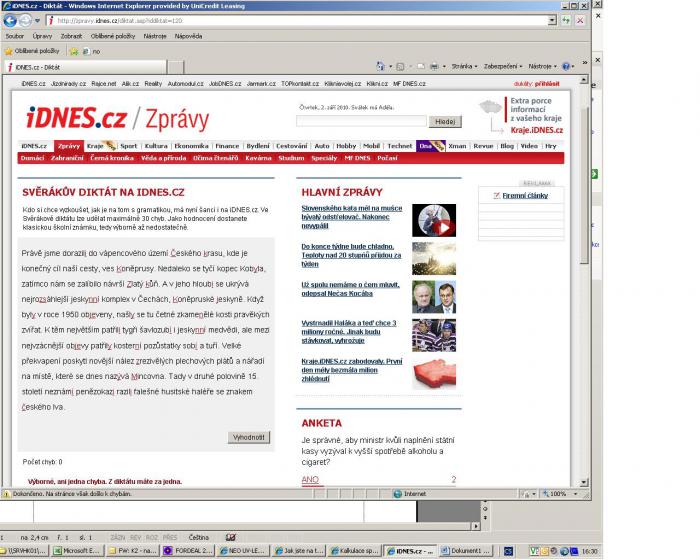The image size is (700, 560).
Task: Click the help question mark icon
Action: click(566, 67)
